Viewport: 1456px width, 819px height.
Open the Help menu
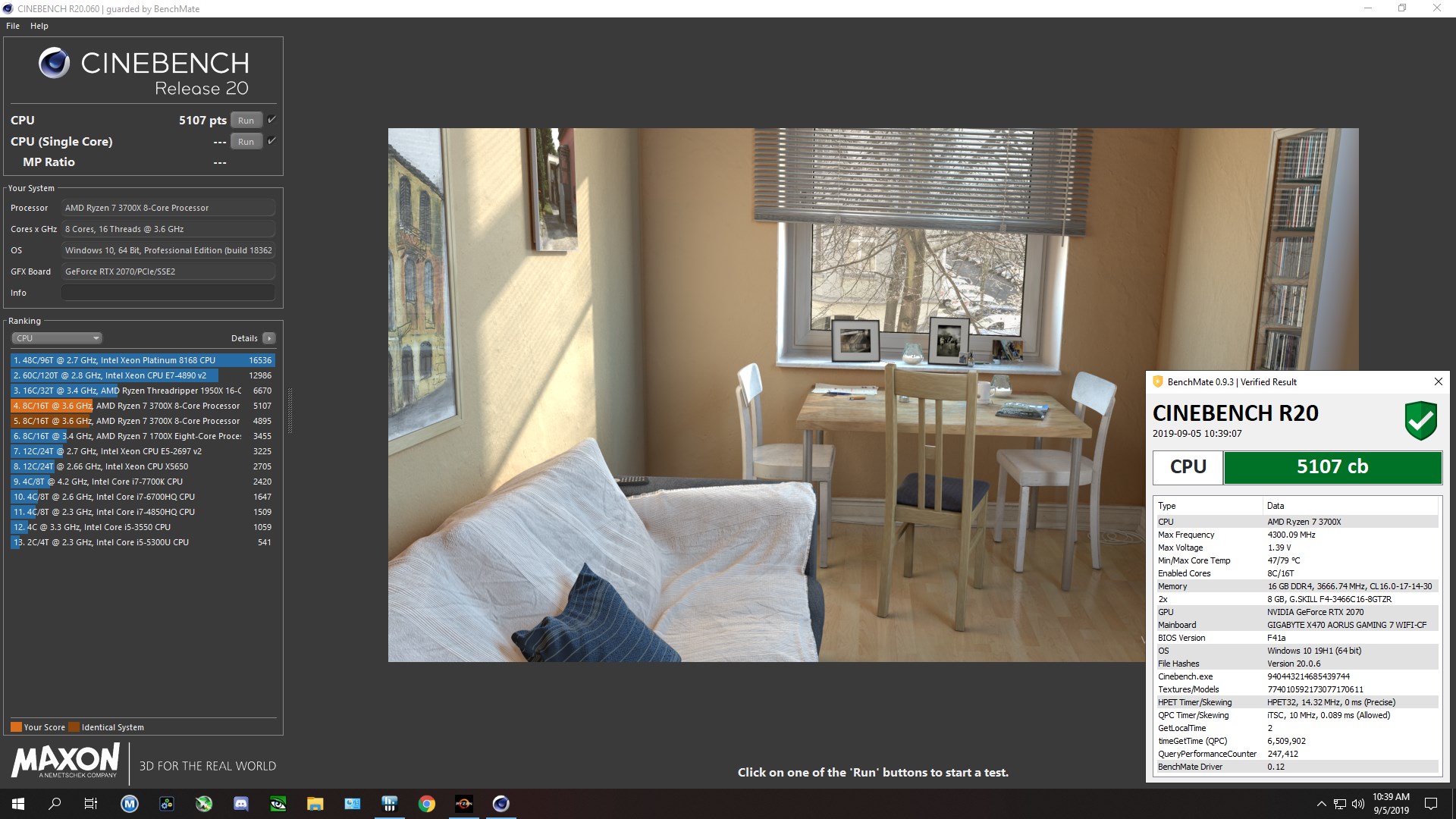(39, 26)
